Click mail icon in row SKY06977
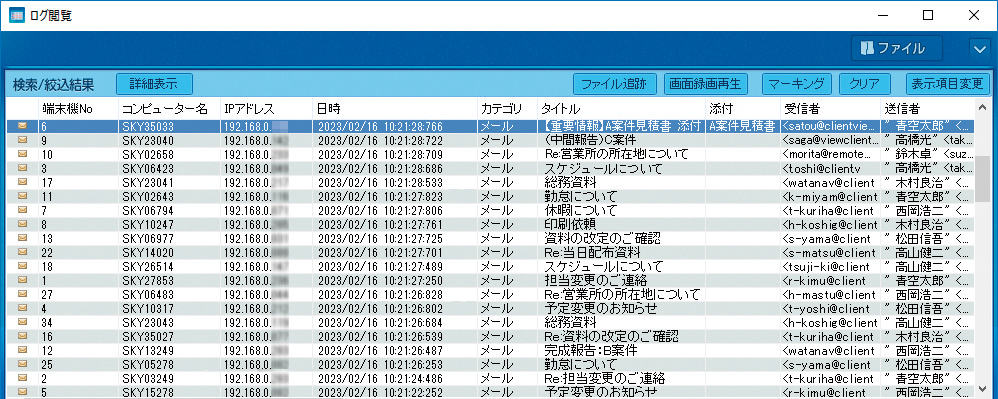This screenshot has width=998, height=399. [22, 237]
